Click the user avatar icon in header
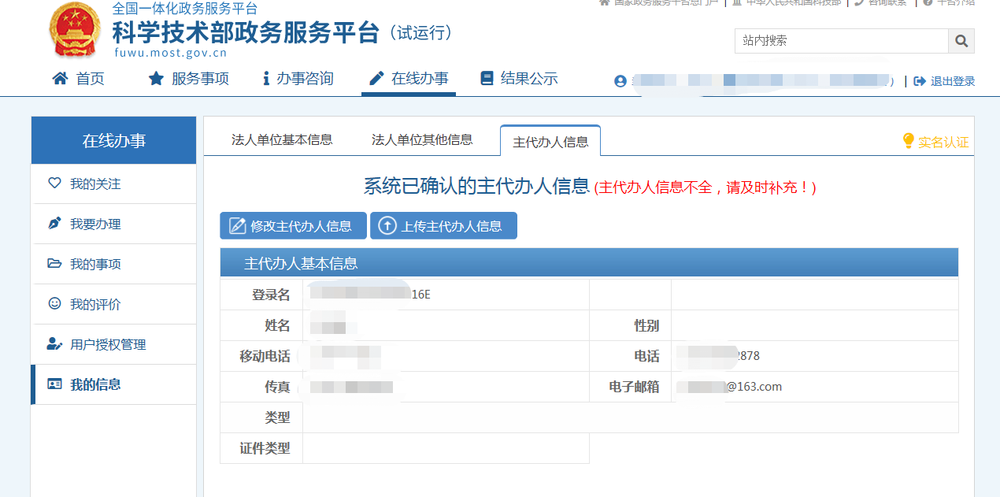This screenshot has width=1000, height=497. point(621,81)
